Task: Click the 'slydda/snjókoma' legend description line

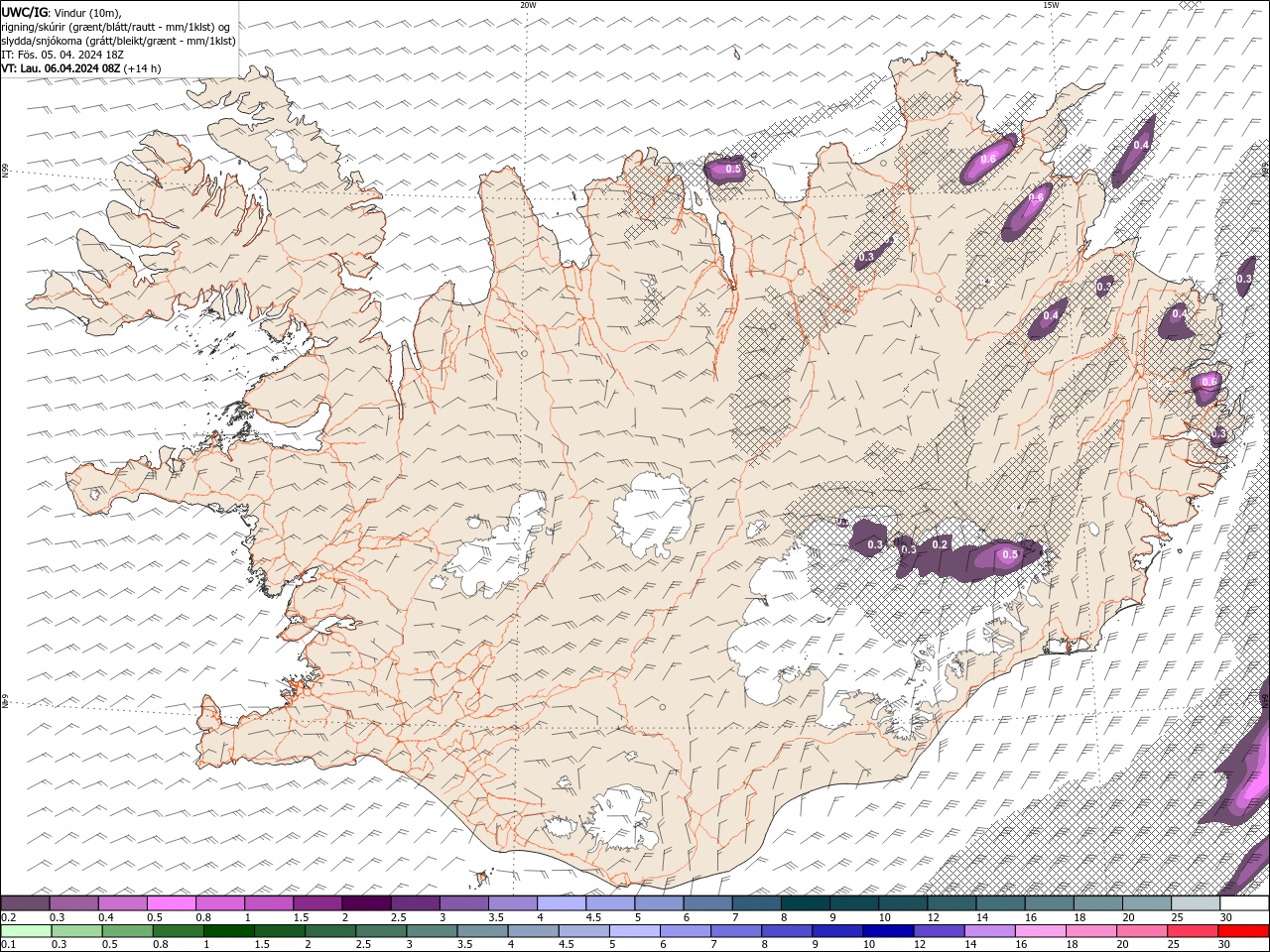Action: point(118,41)
